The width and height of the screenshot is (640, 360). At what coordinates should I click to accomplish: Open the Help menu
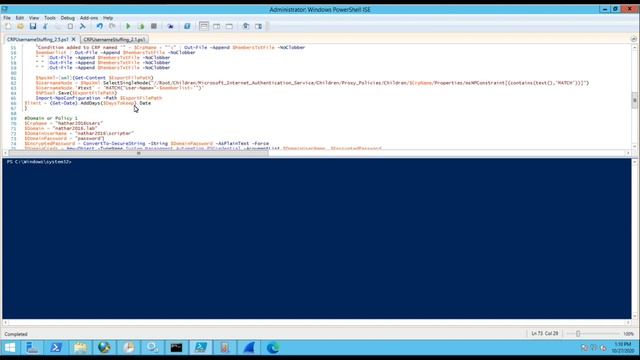click(108, 18)
